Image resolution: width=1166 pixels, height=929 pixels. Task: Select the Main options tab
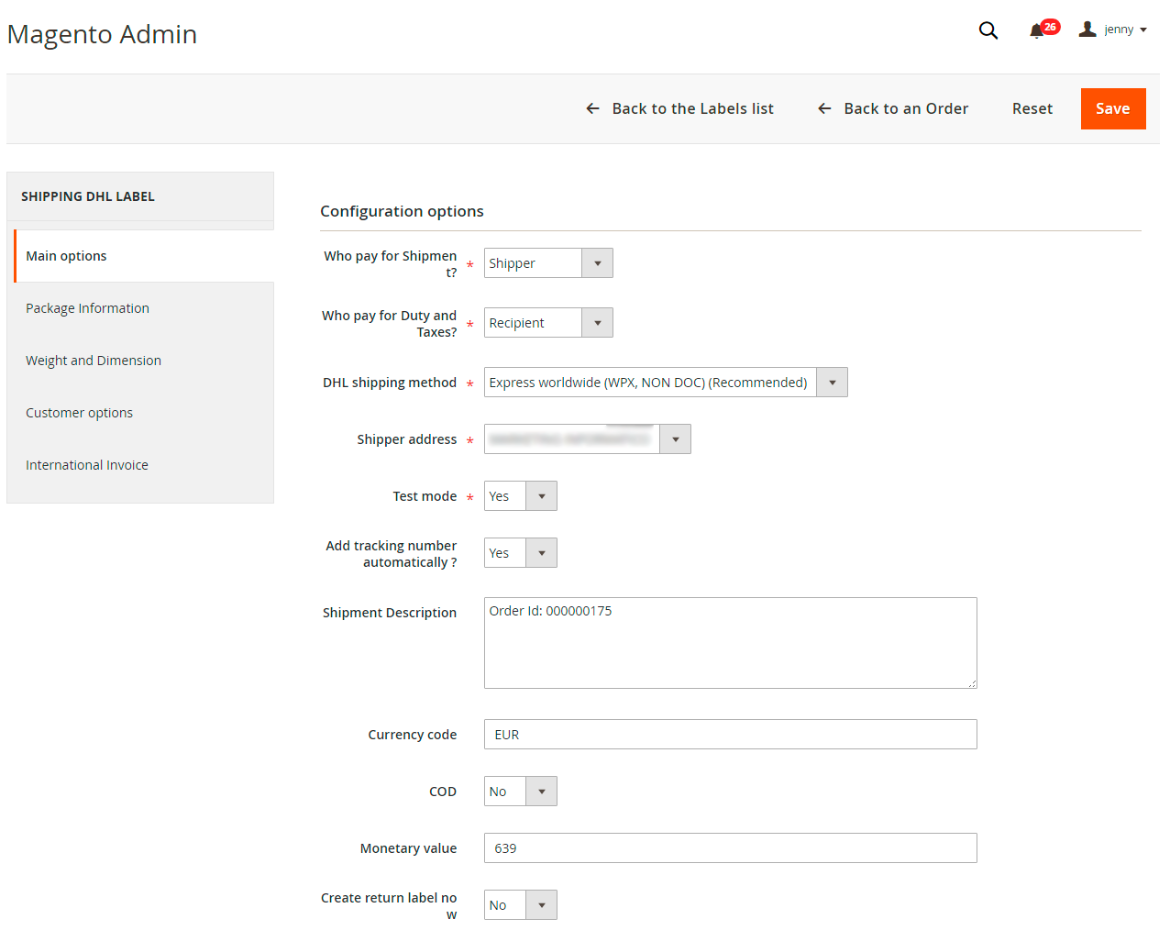[x=144, y=256]
